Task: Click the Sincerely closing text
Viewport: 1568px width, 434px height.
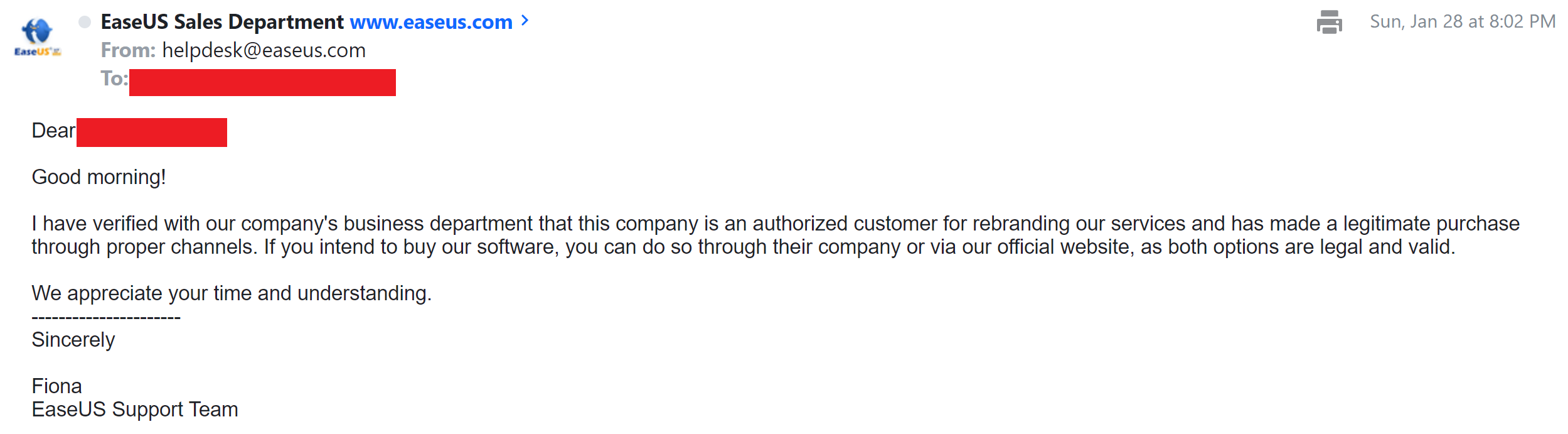Action: pyautogui.click(x=73, y=340)
